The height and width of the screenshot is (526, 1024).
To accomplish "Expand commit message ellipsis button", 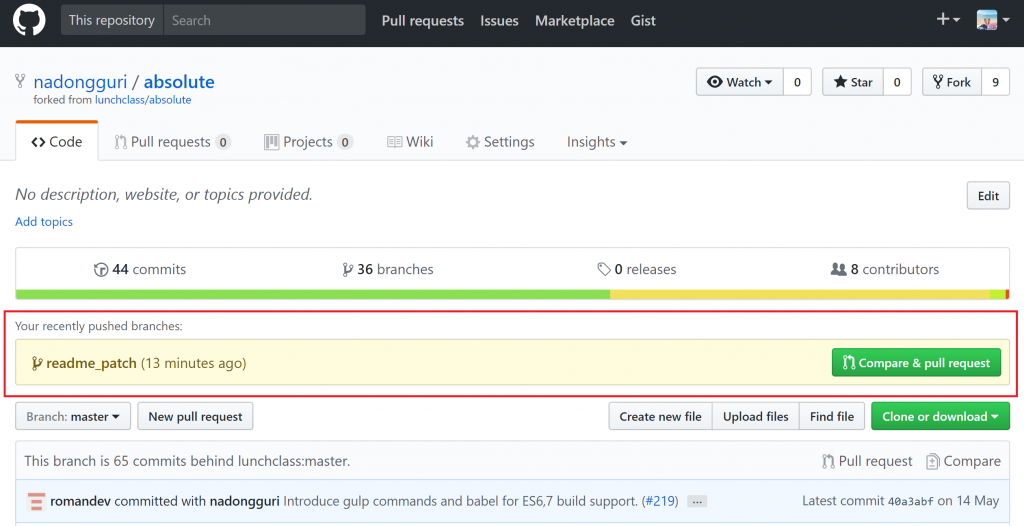I will [697, 502].
